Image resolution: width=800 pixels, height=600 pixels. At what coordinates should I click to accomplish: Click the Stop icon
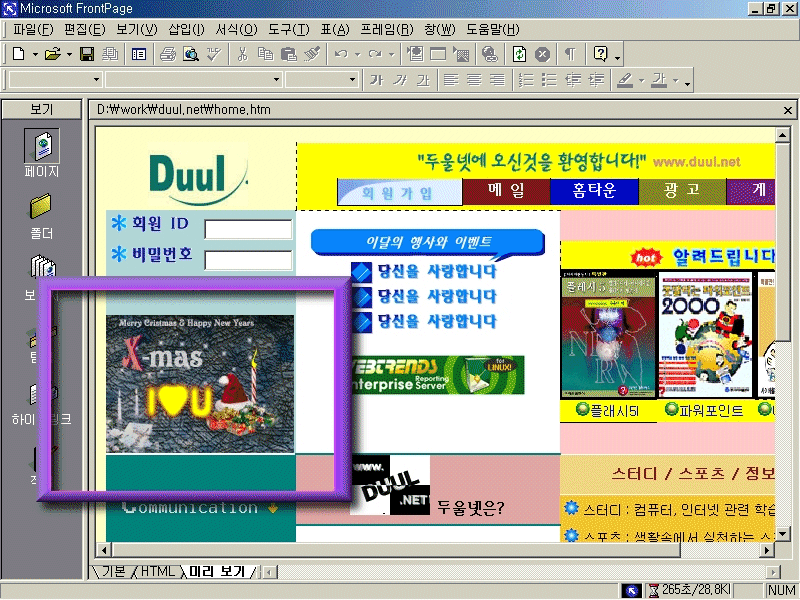click(542, 54)
